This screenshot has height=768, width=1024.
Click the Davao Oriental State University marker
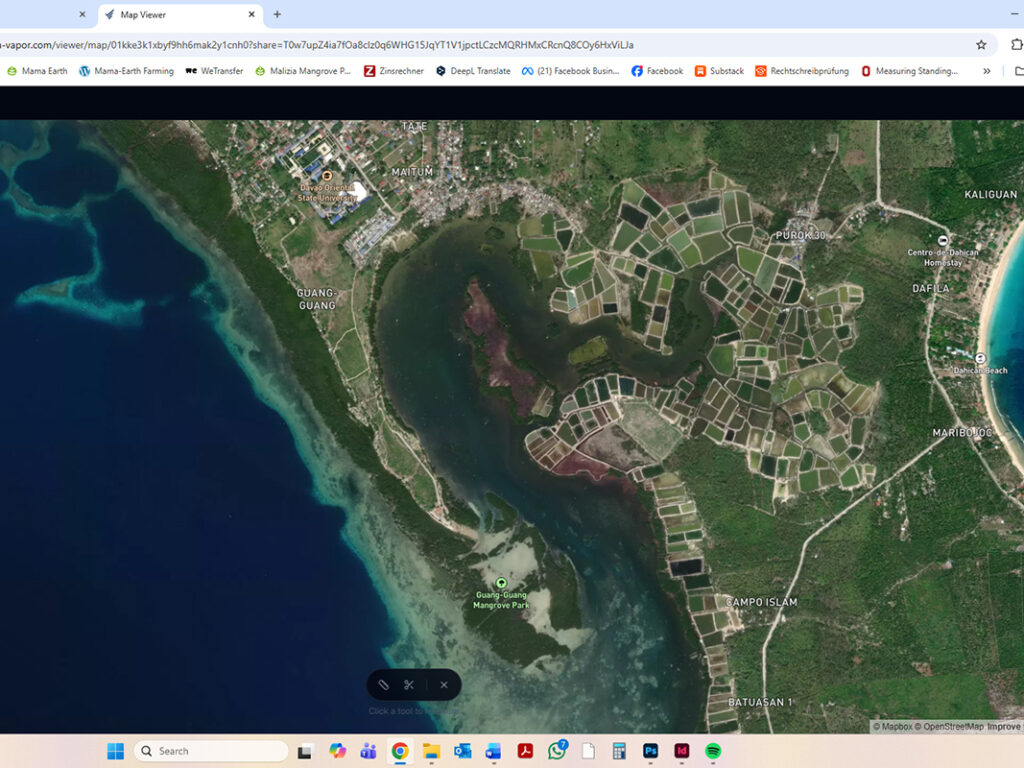(x=327, y=175)
